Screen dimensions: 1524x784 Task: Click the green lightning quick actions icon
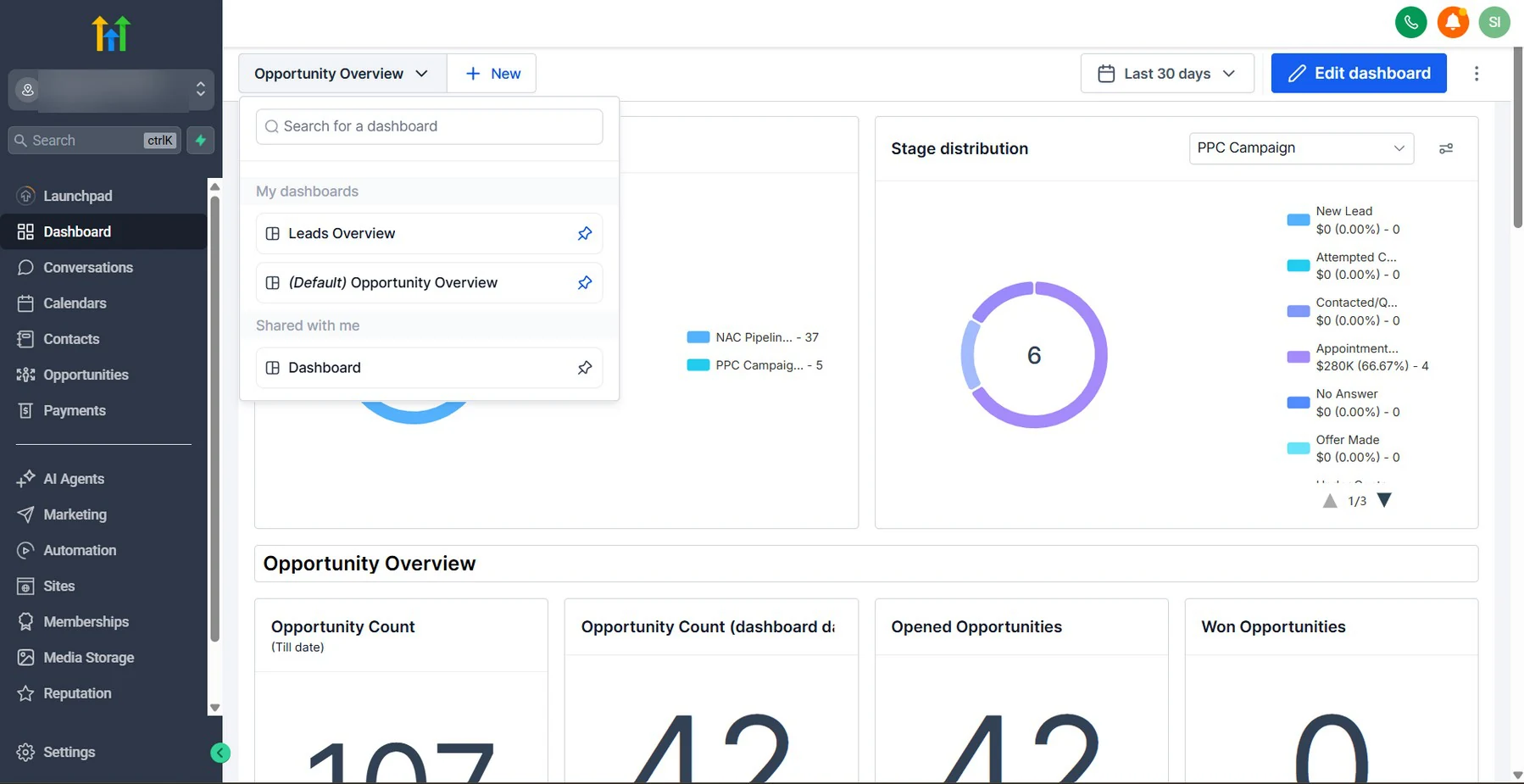201,140
